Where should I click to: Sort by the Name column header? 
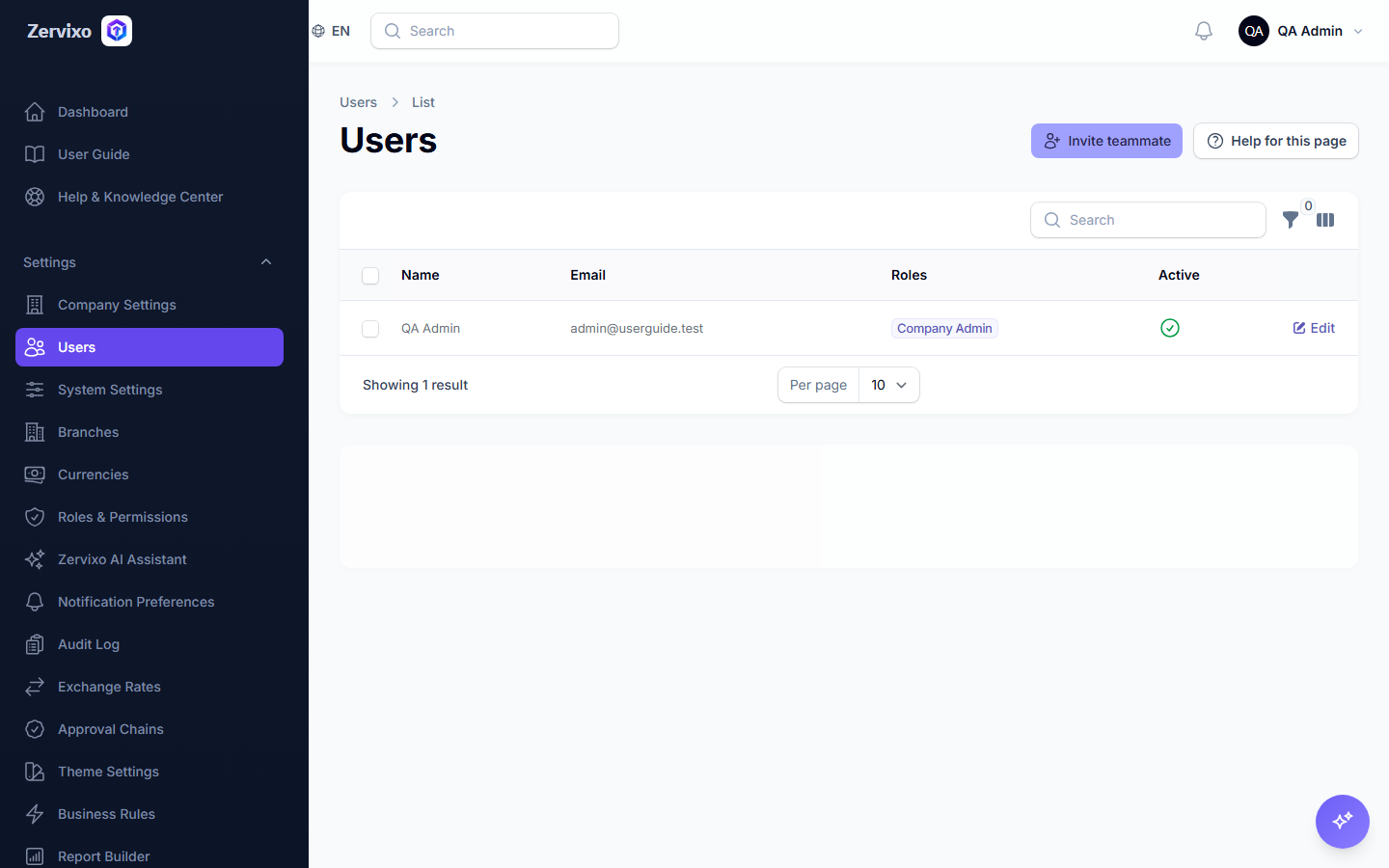(421, 275)
